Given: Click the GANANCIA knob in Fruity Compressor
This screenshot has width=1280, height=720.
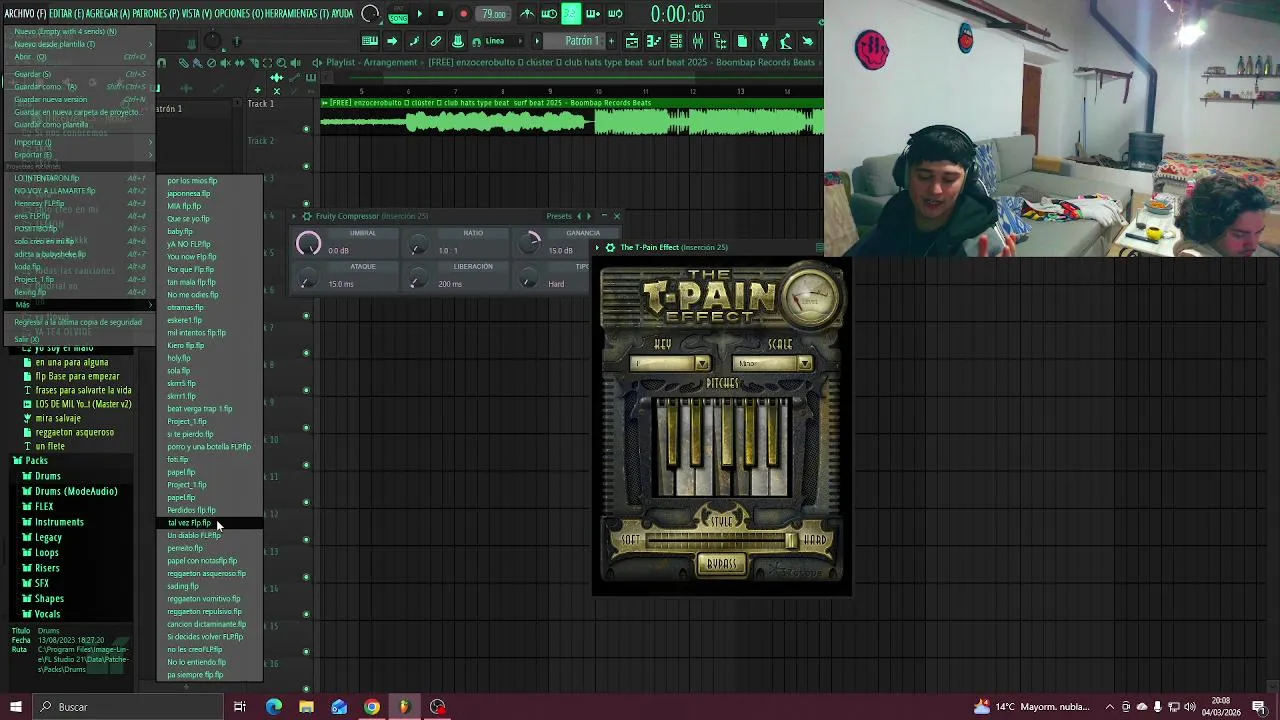Looking at the screenshot, I should pyautogui.click(x=531, y=243).
